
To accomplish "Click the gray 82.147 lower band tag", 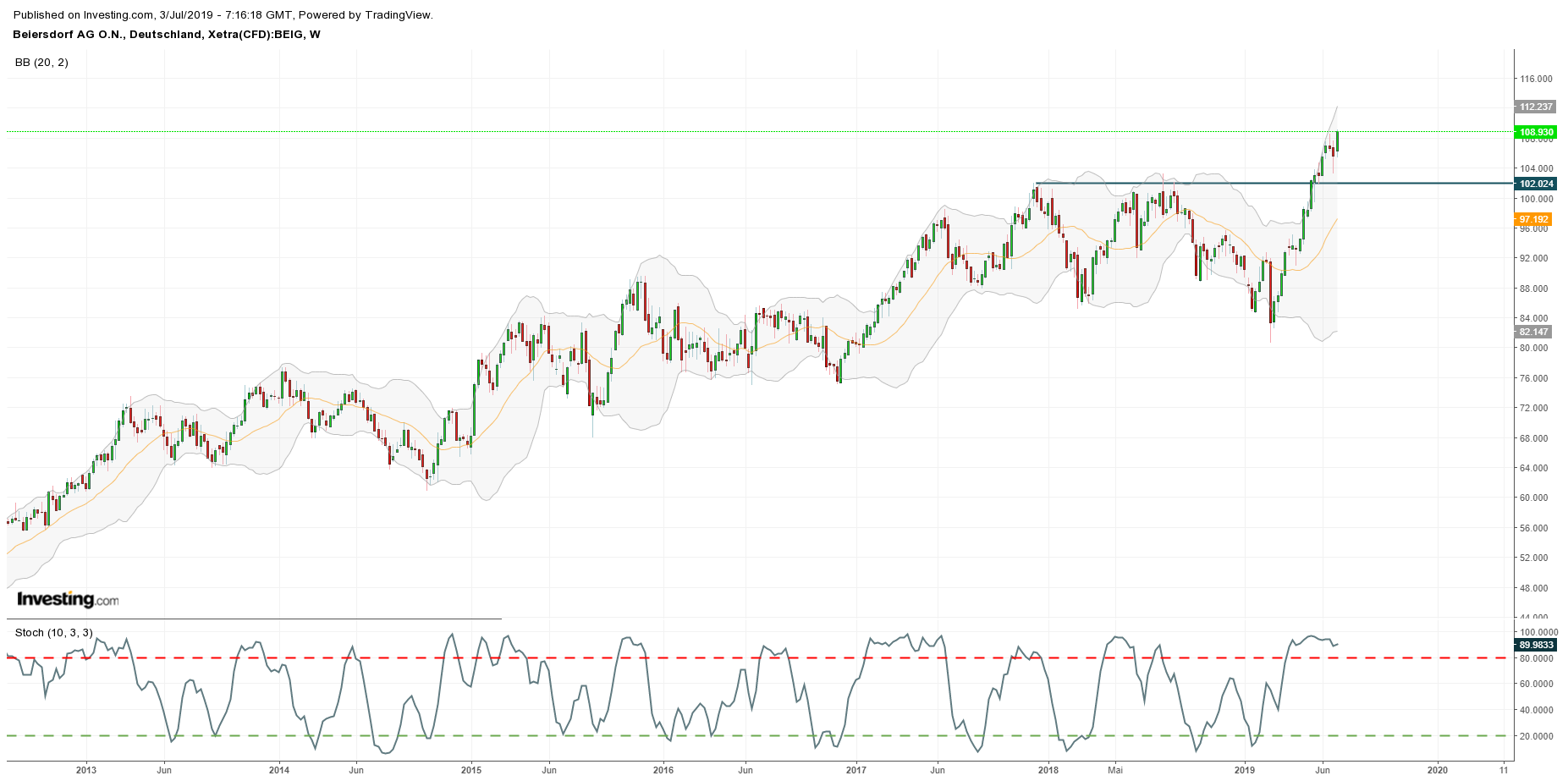I will pyautogui.click(x=1533, y=332).
